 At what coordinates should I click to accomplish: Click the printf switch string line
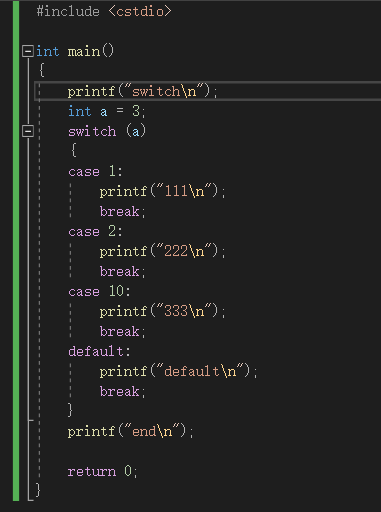(x=143, y=91)
